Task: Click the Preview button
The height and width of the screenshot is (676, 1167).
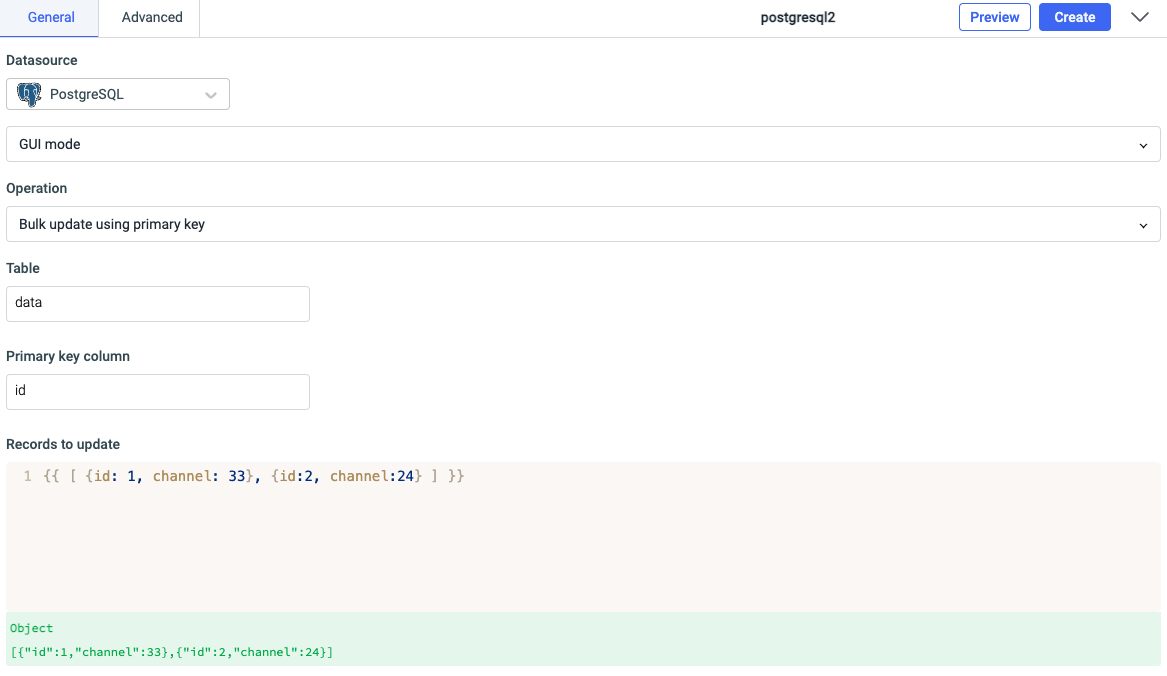Action: coord(994,17)
